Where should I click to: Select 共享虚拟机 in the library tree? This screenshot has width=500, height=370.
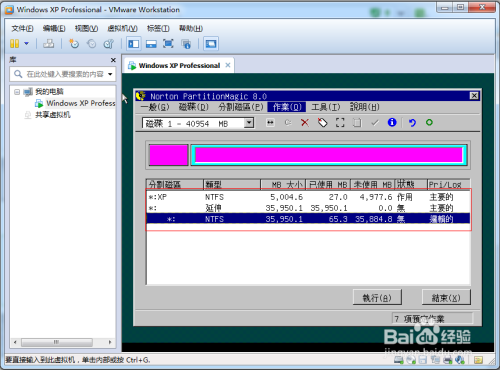53,115
